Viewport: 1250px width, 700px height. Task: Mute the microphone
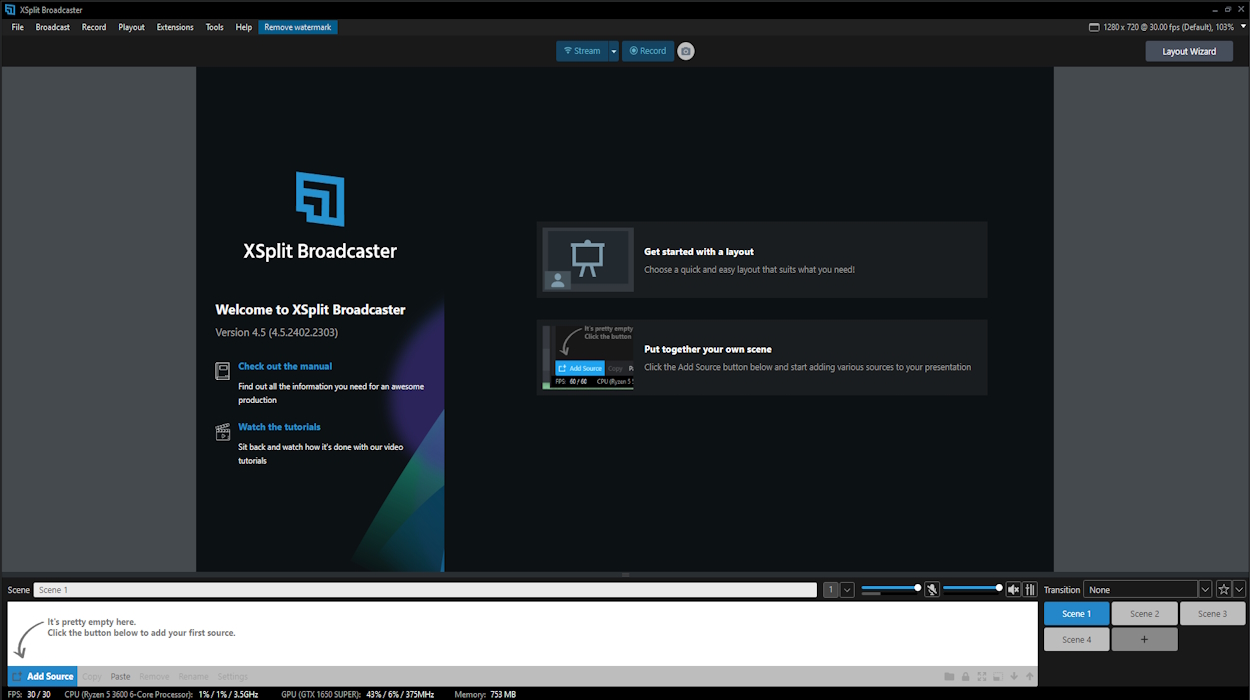[931, 589]
